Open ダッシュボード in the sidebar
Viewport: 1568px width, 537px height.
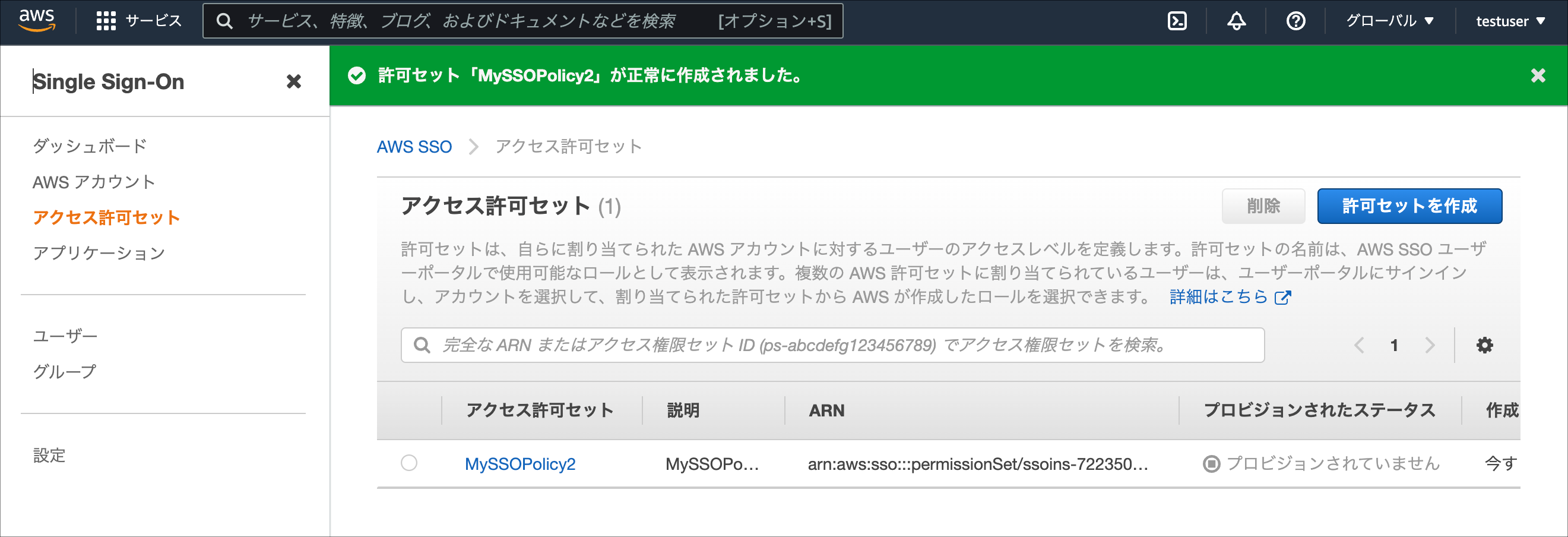tap(90, 146)
